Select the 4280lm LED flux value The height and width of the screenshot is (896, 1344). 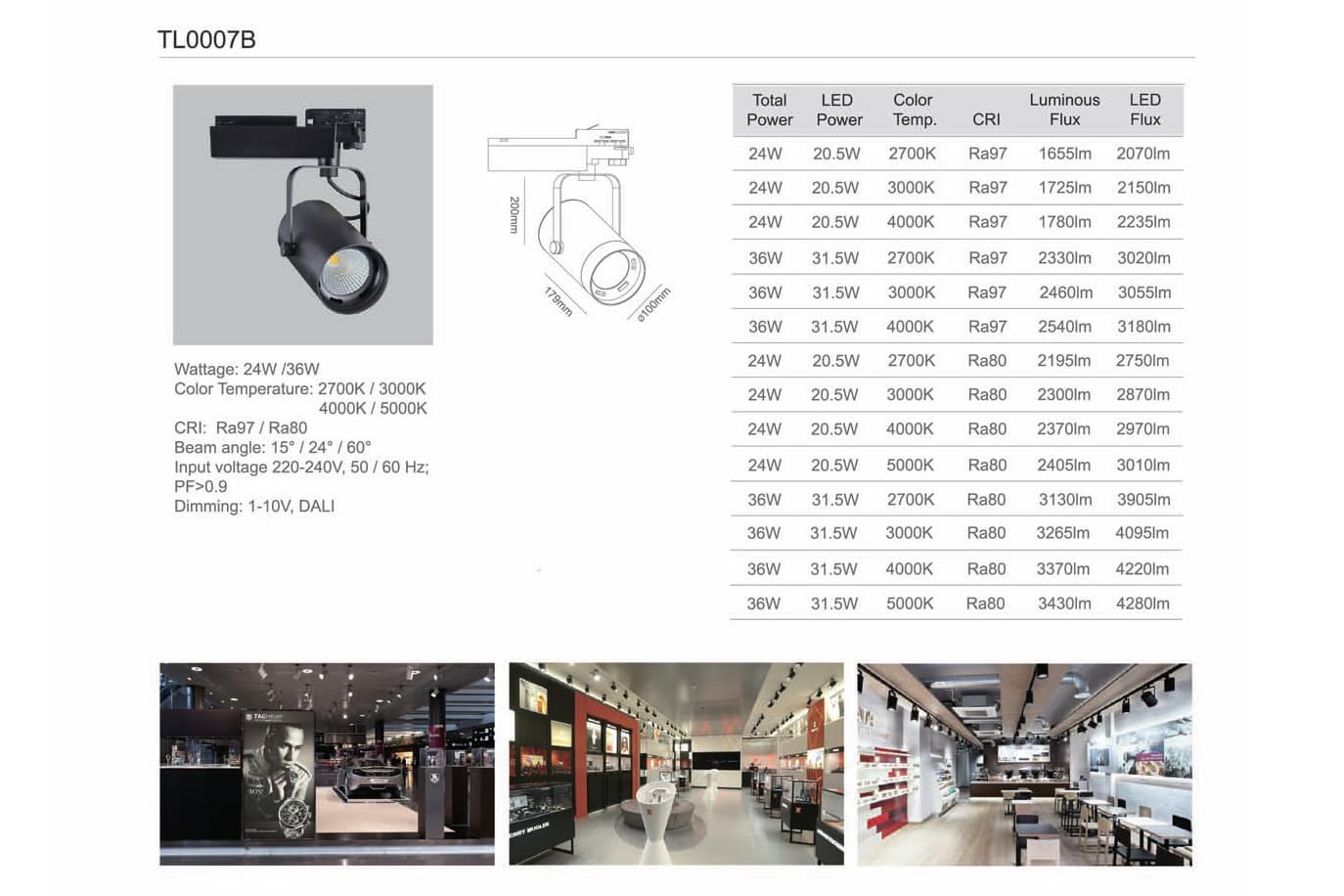(1142, 604)
